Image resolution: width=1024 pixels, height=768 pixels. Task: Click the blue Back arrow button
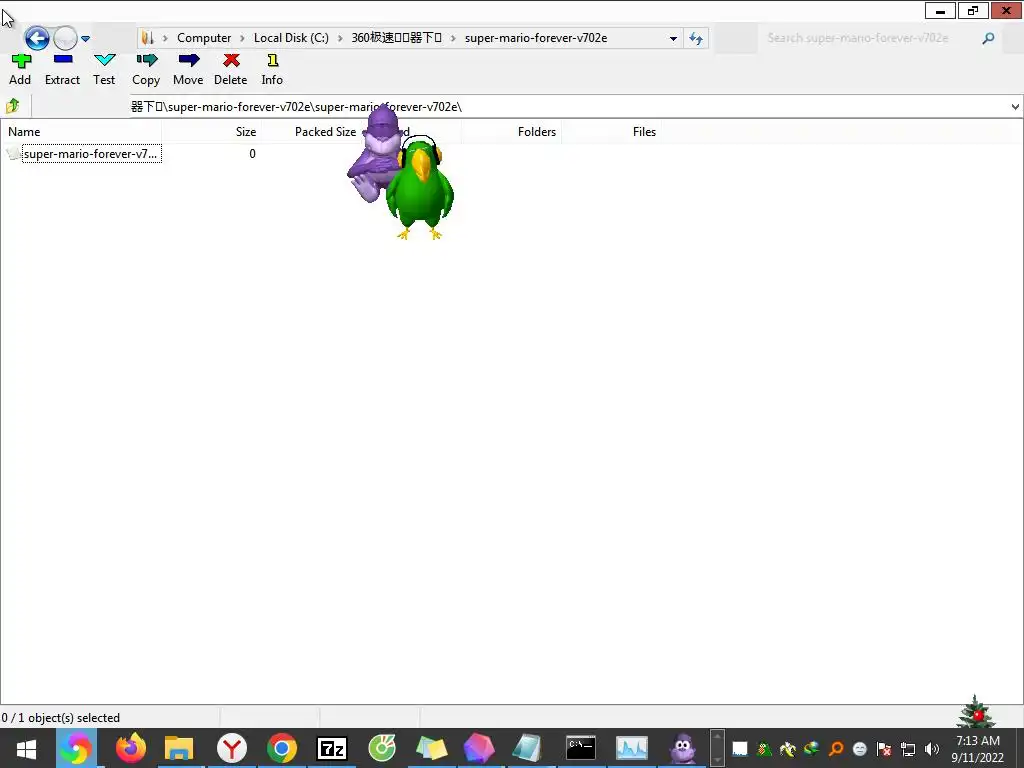[37, 39]
